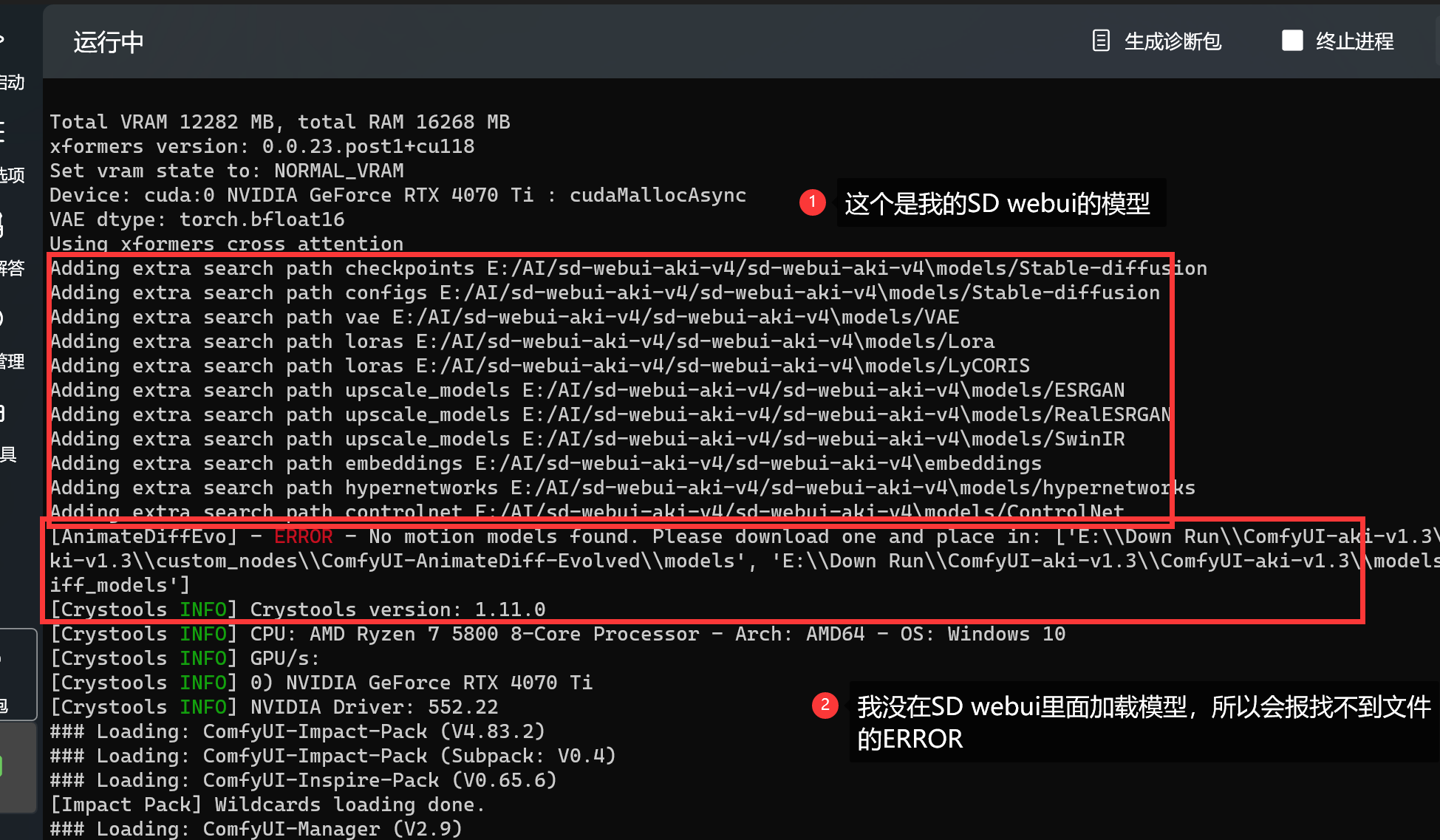Click the upscale_models line ending in ESRGAN
1440x840 pixels.
tap(587, 390)
